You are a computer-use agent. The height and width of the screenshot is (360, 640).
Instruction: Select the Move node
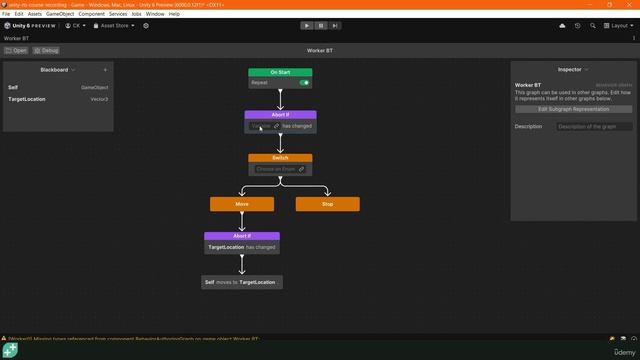[242, 204]
